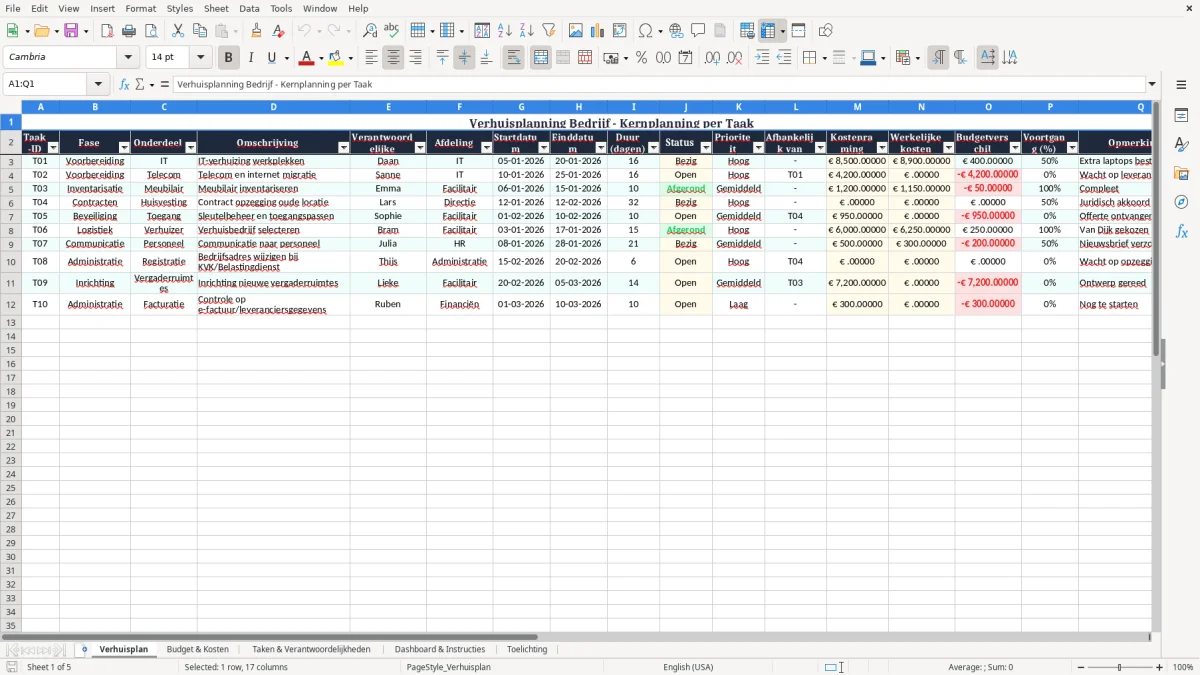
Task: Open the Format menu
Action: (x=140, y=8)
